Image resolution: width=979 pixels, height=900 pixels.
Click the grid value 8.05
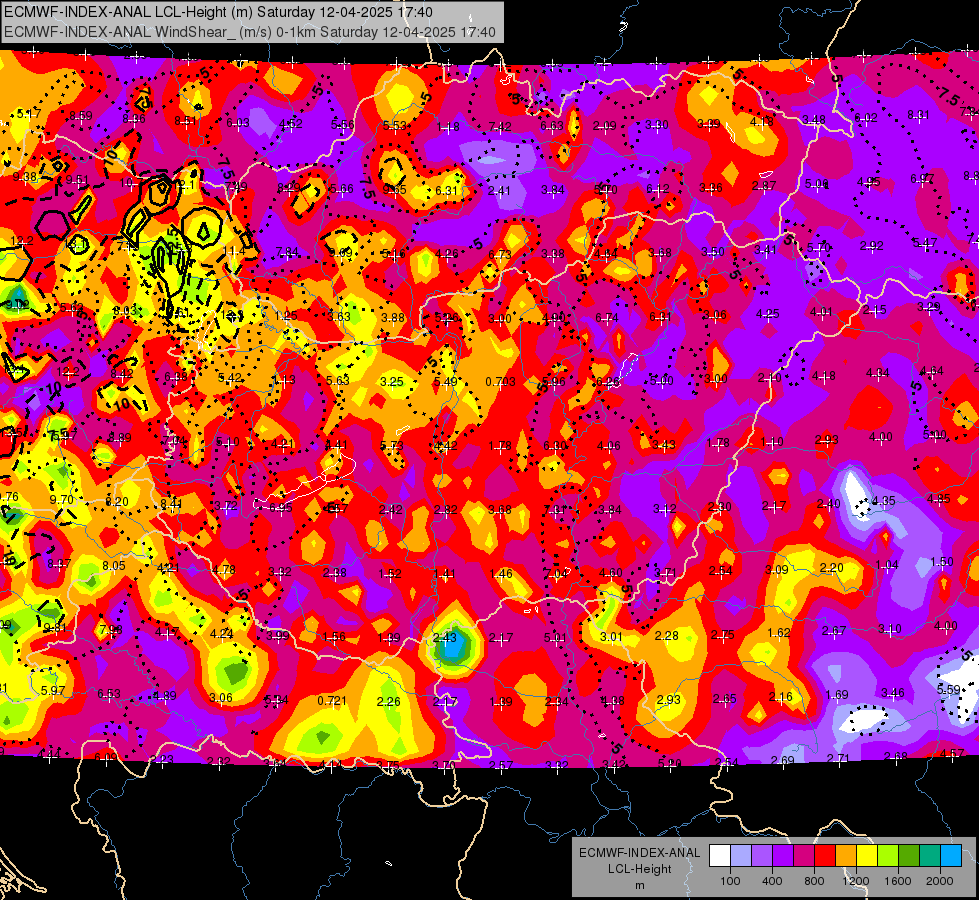114,565
